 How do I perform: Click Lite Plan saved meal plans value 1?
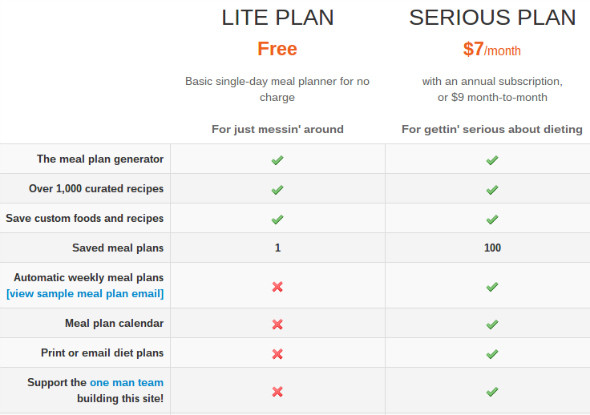(278, 248)
